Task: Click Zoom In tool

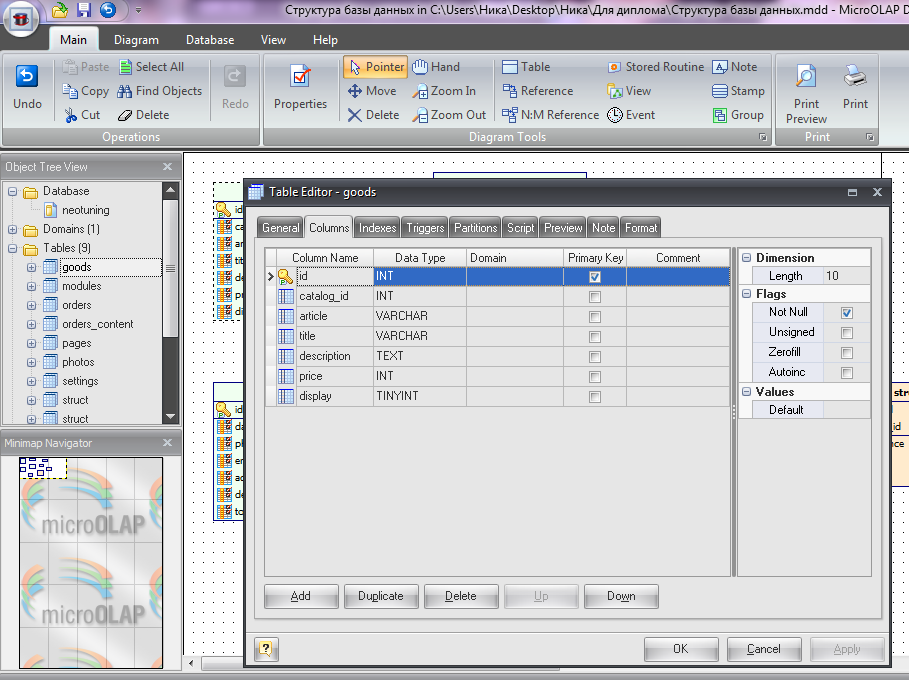Action: coord(444,91)
